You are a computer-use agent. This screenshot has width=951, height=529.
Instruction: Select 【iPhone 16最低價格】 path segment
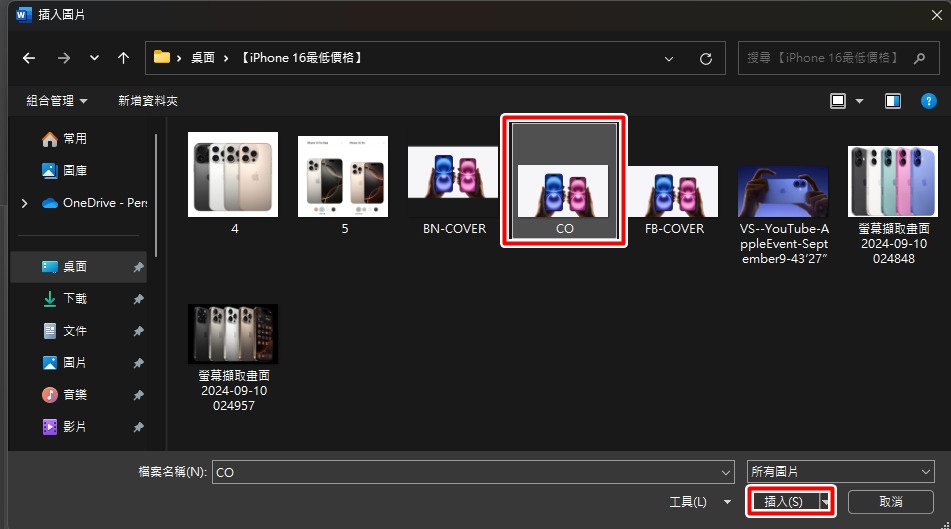click(302, 58)
